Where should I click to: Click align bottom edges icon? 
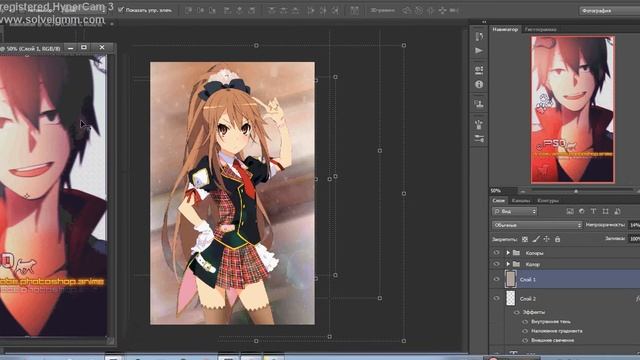[x=212, y=10]
